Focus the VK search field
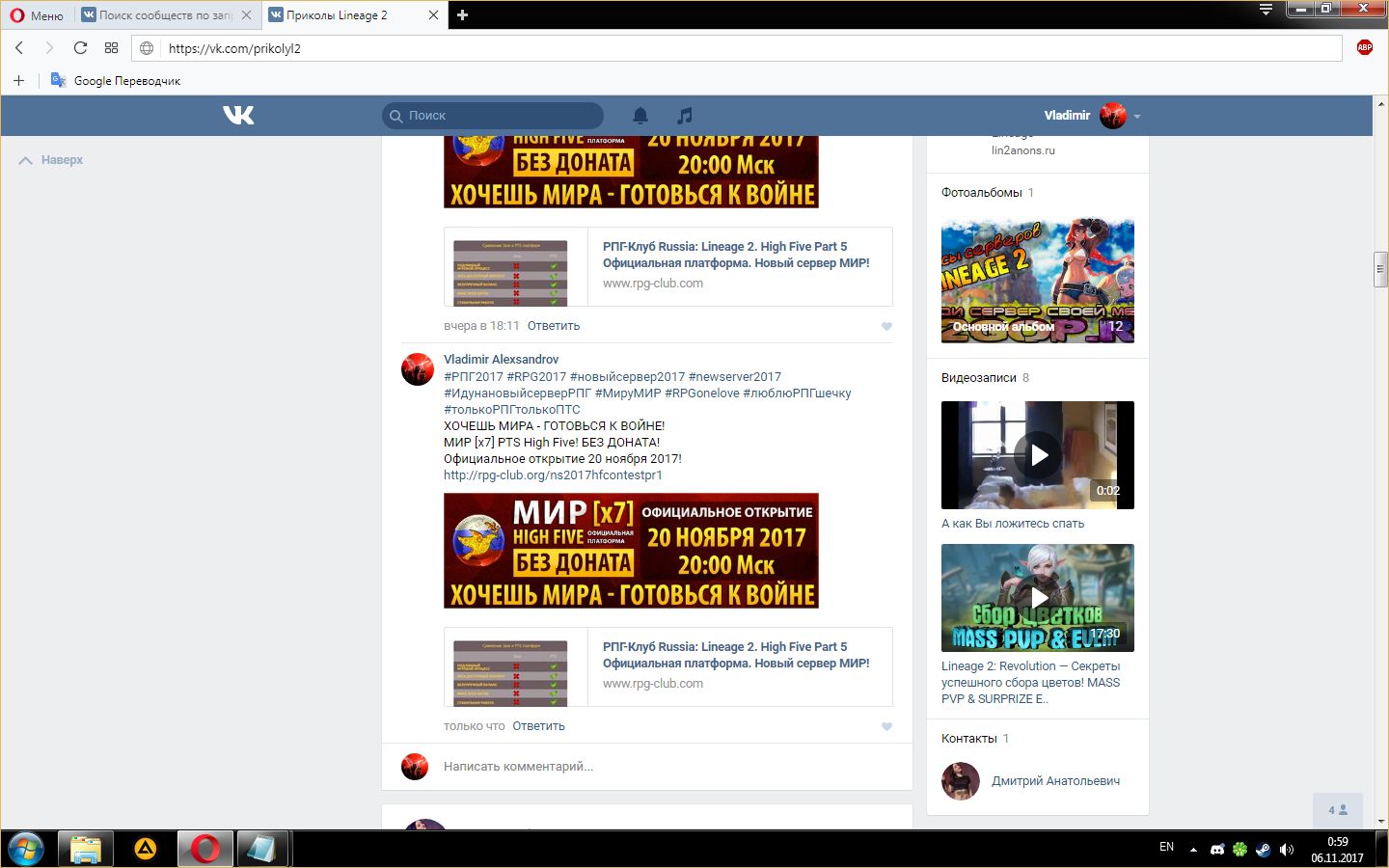 click(x=493, y=116)
